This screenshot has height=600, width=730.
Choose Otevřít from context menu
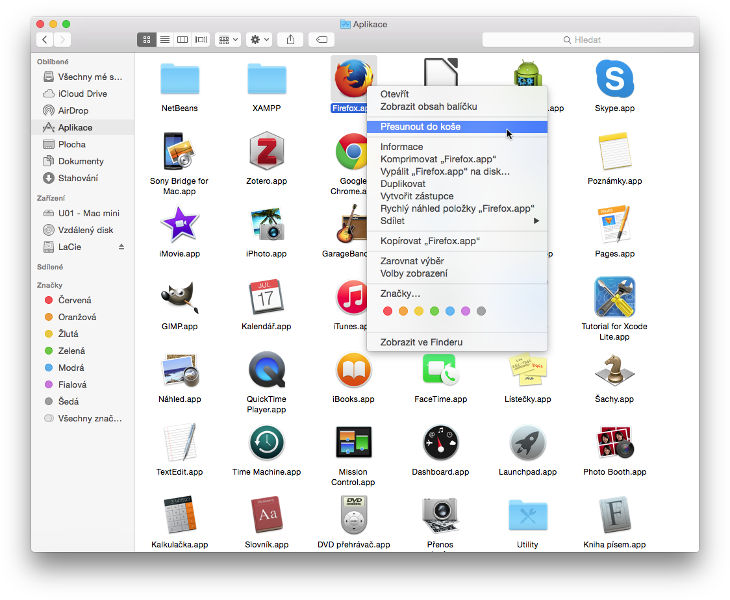pyautogui.click(x=395, y=94)
